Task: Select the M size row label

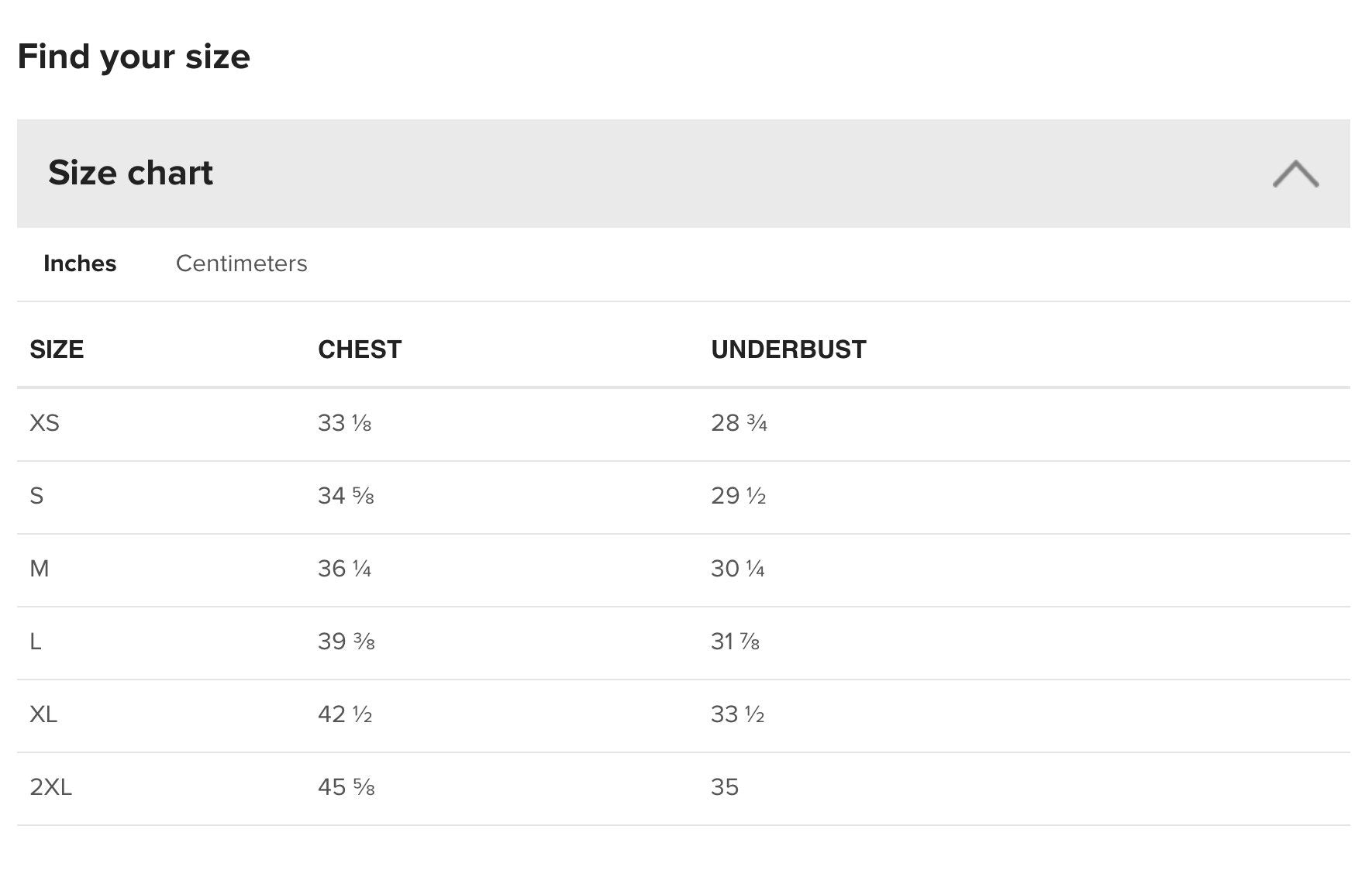Action: click(39, 569)
